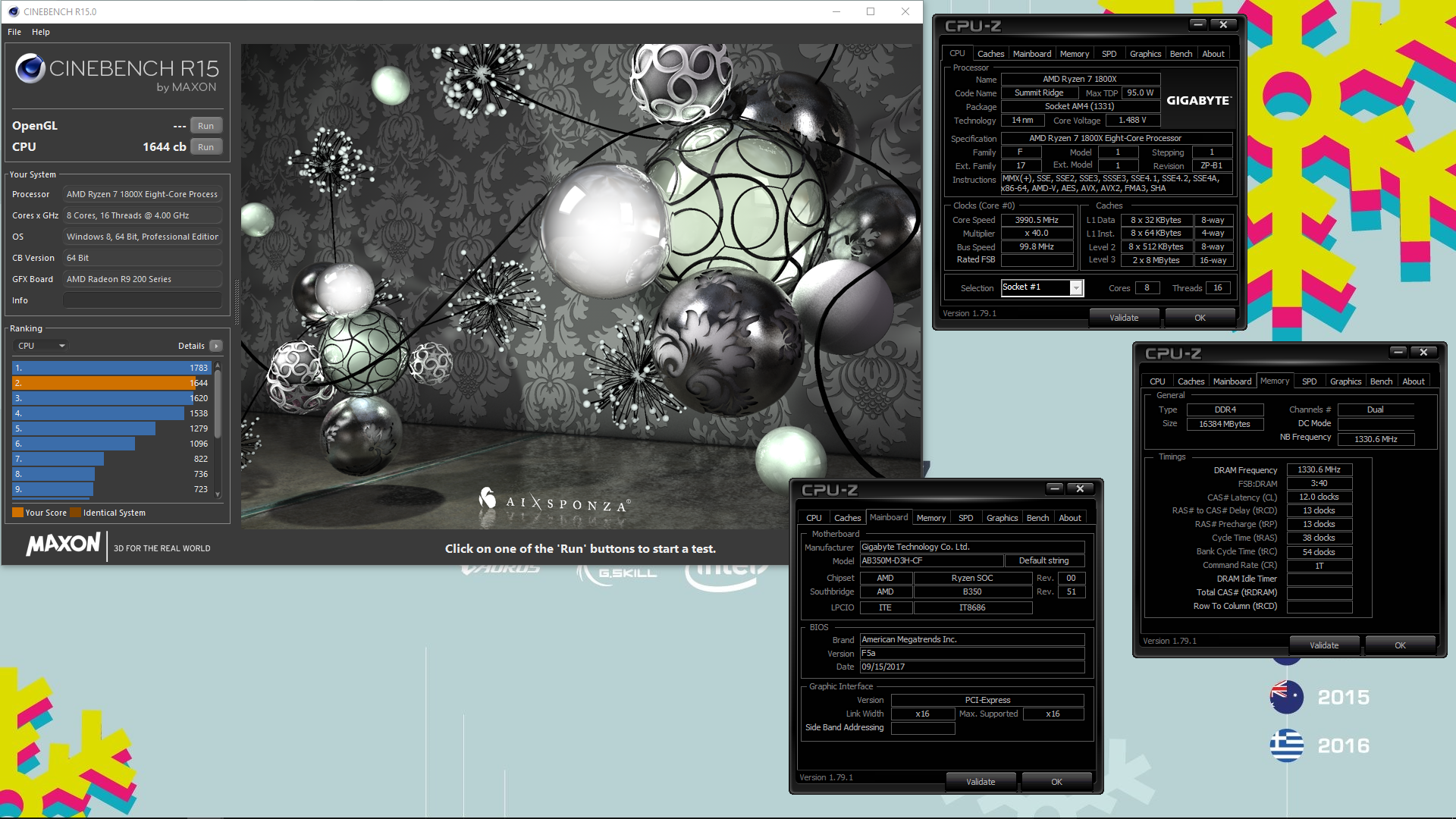Click the Info input field

coord(143,300)
